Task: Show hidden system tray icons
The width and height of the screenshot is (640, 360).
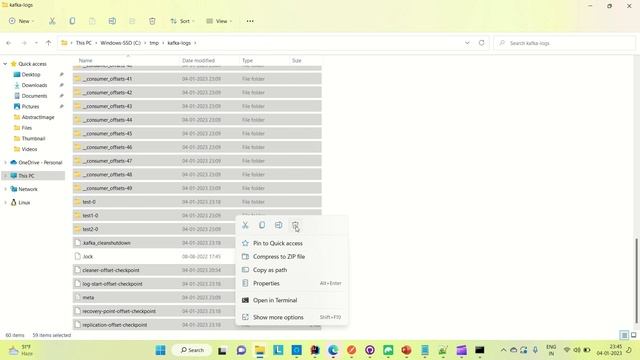Action: (x=503, y=350)
